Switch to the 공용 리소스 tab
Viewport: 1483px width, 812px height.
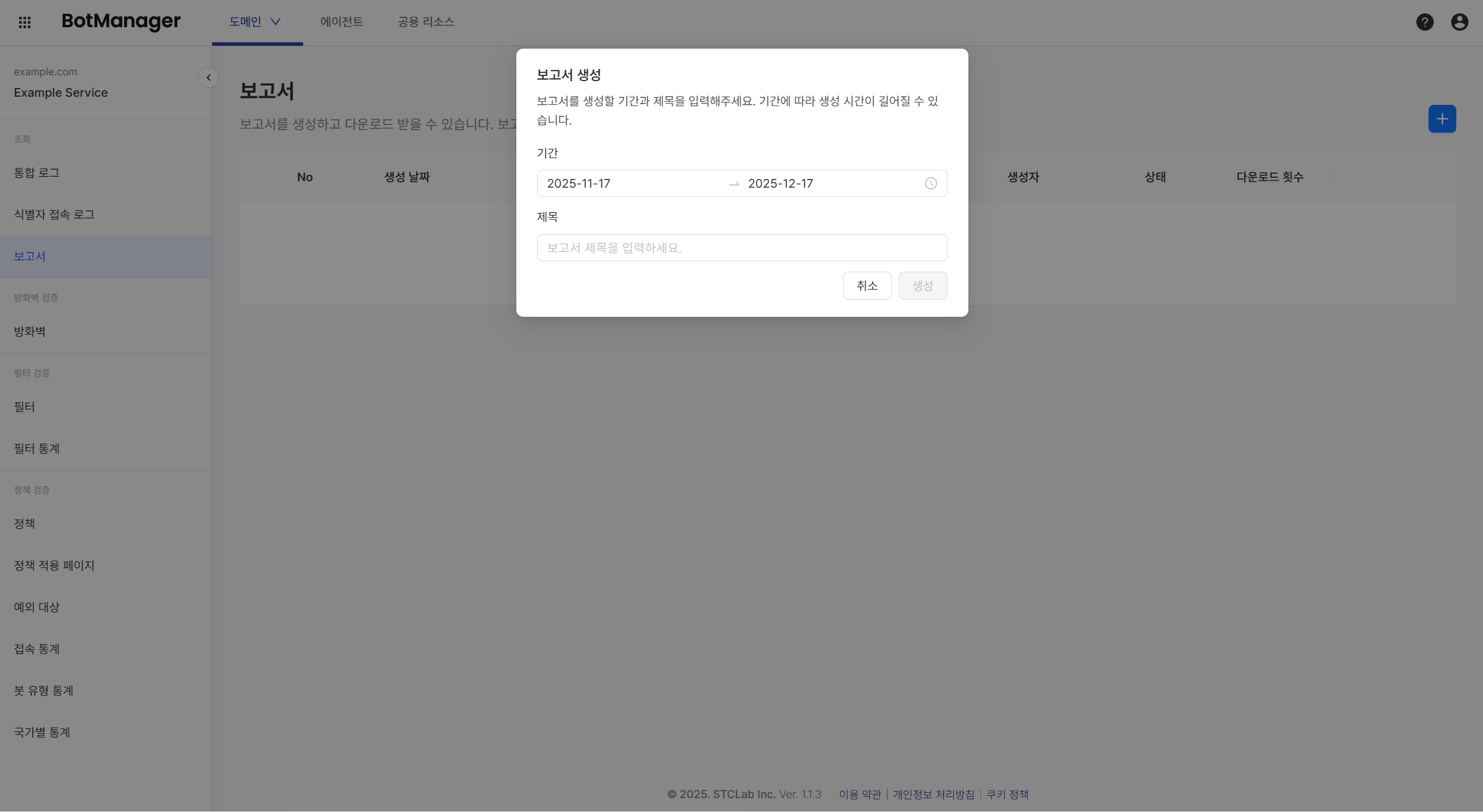pos(425,22)
